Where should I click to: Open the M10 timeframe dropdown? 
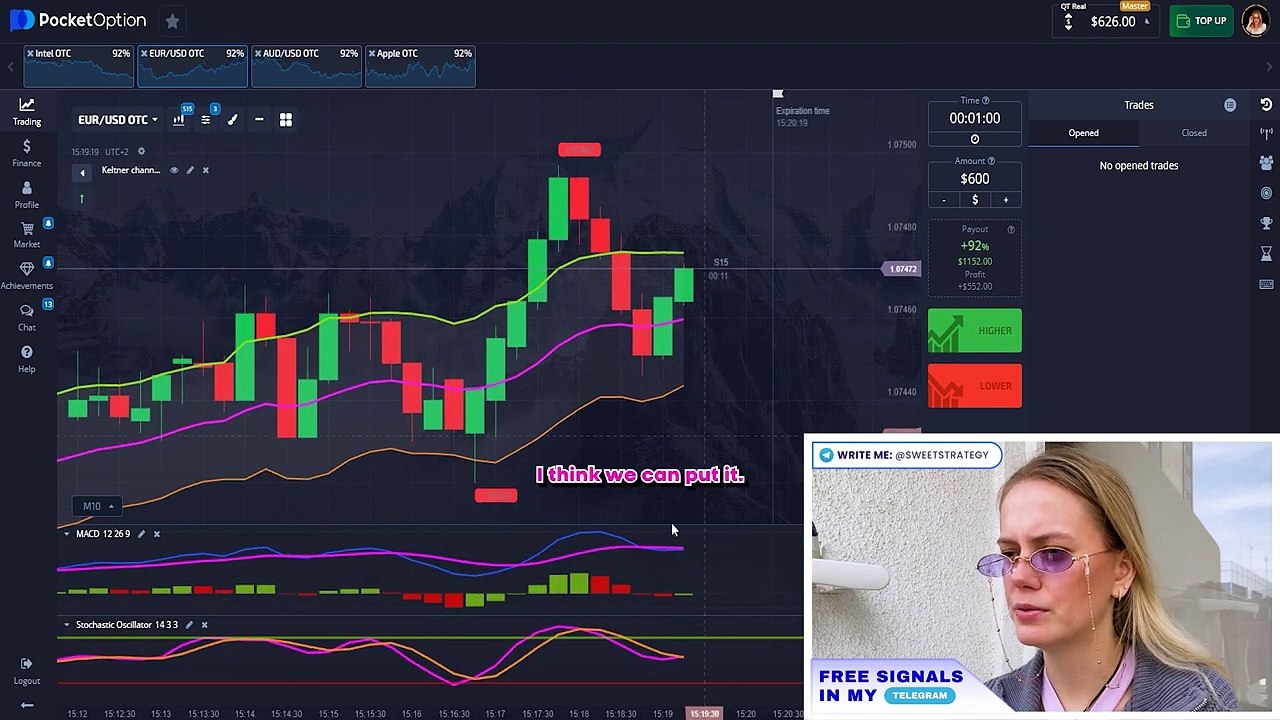click(98, 506)
